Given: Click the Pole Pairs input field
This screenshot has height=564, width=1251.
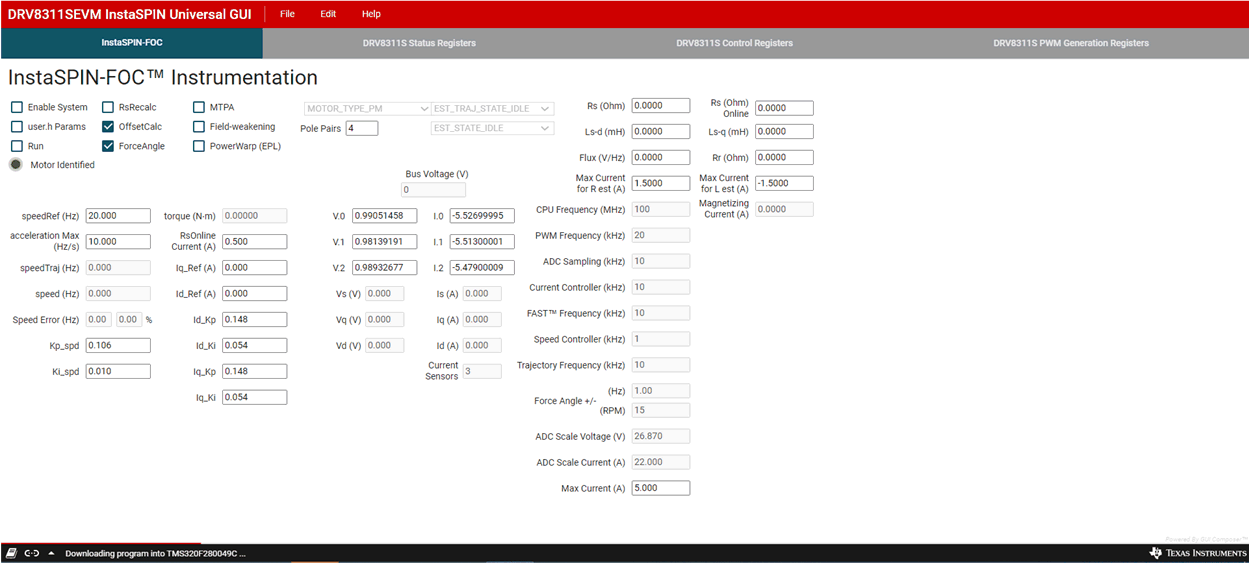Looking at the screenshot, I should 362,128.
